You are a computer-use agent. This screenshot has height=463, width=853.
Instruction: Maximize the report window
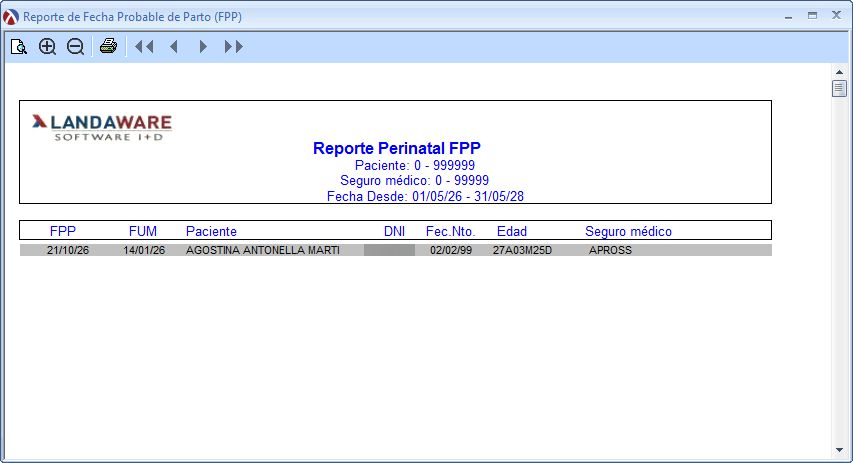(x=812, y=16)
